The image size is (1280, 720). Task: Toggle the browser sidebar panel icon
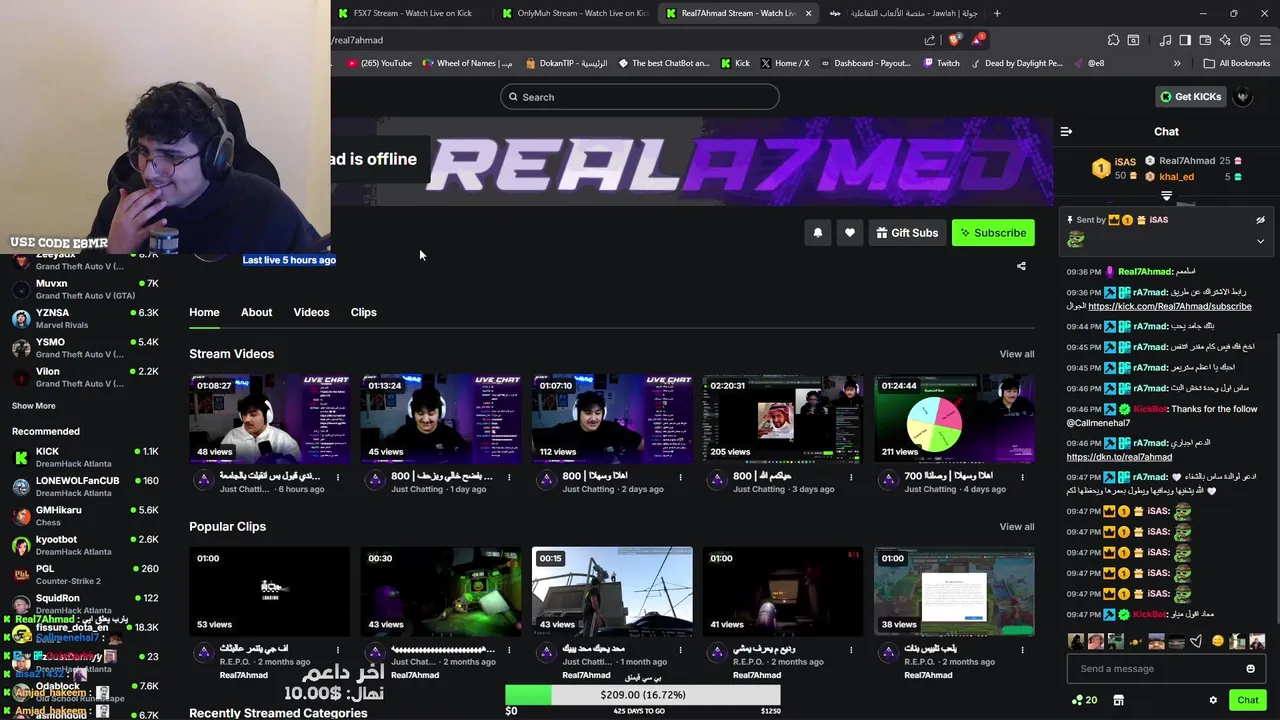tap(1185, 40)
